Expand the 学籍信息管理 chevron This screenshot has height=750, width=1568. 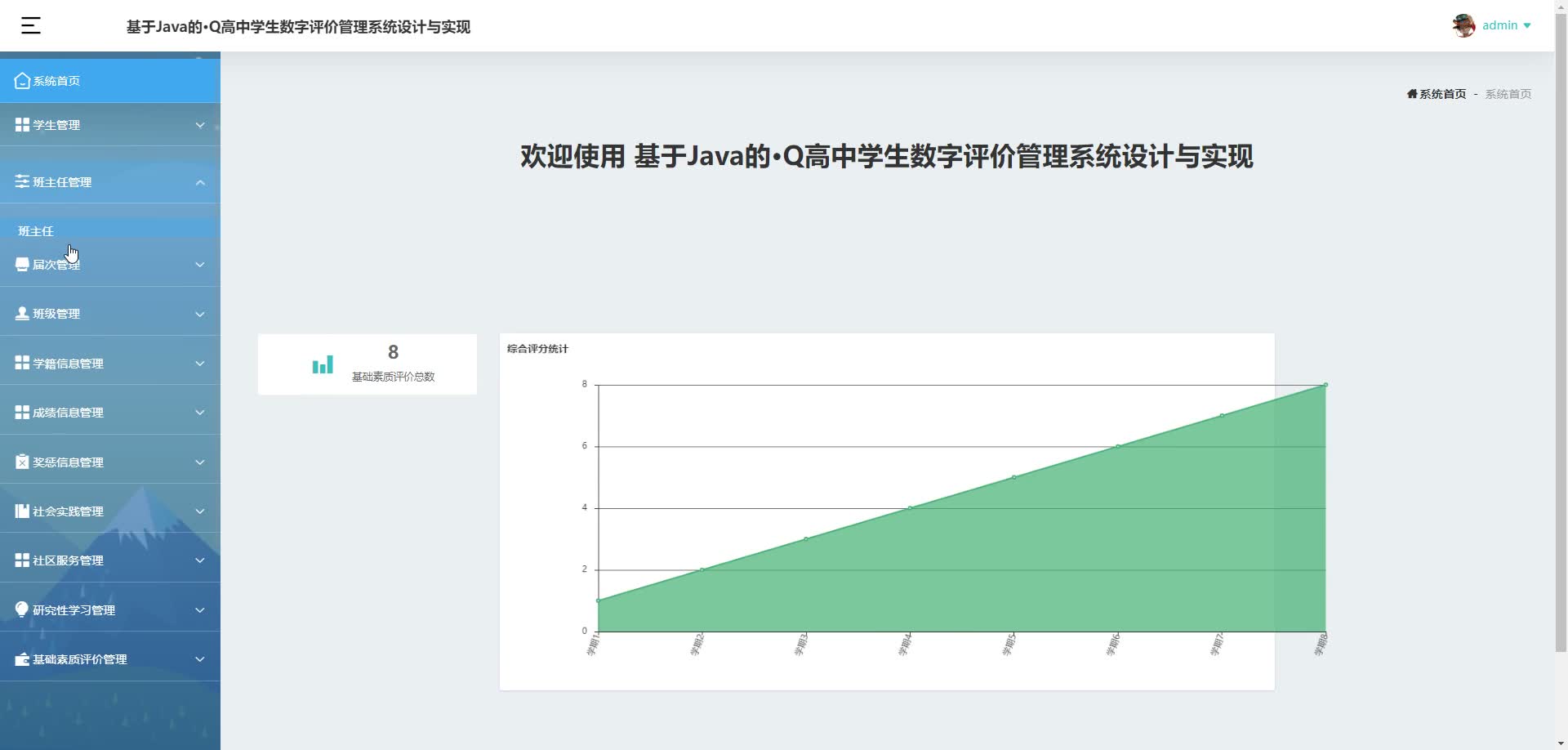[x=200, y=364]
